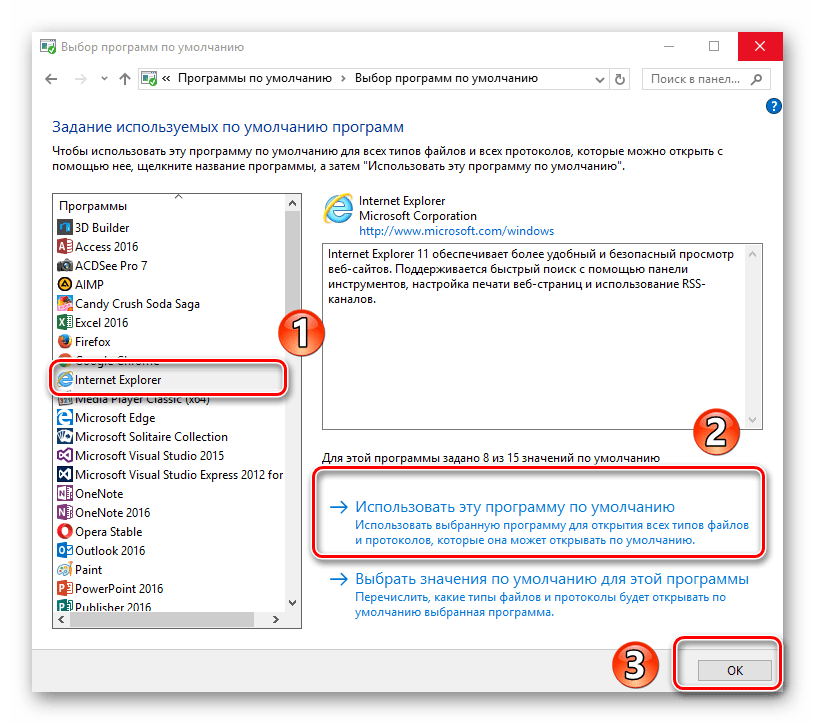Viewport: 815px width, 724px height.
Task: Open 'Выбрать значения по умолчанию для этой программы'
Action: [x=551, y=579]
